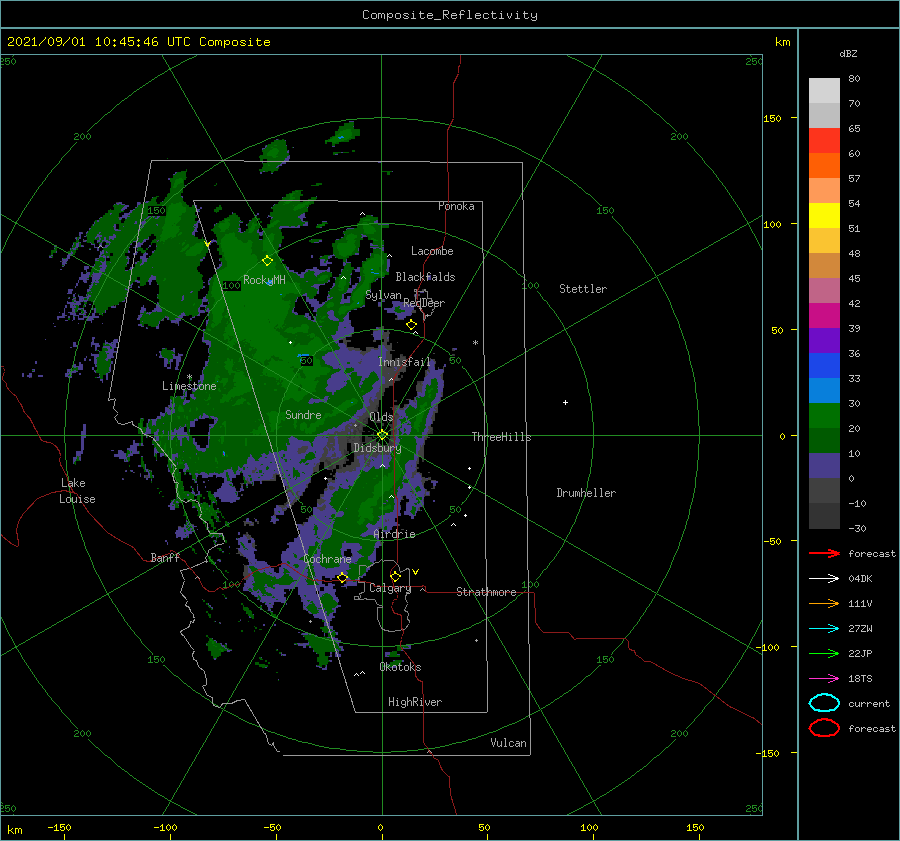Click the yellow diamond marker above Calgary
The image size is (900, 841).
tap(395, 576)
